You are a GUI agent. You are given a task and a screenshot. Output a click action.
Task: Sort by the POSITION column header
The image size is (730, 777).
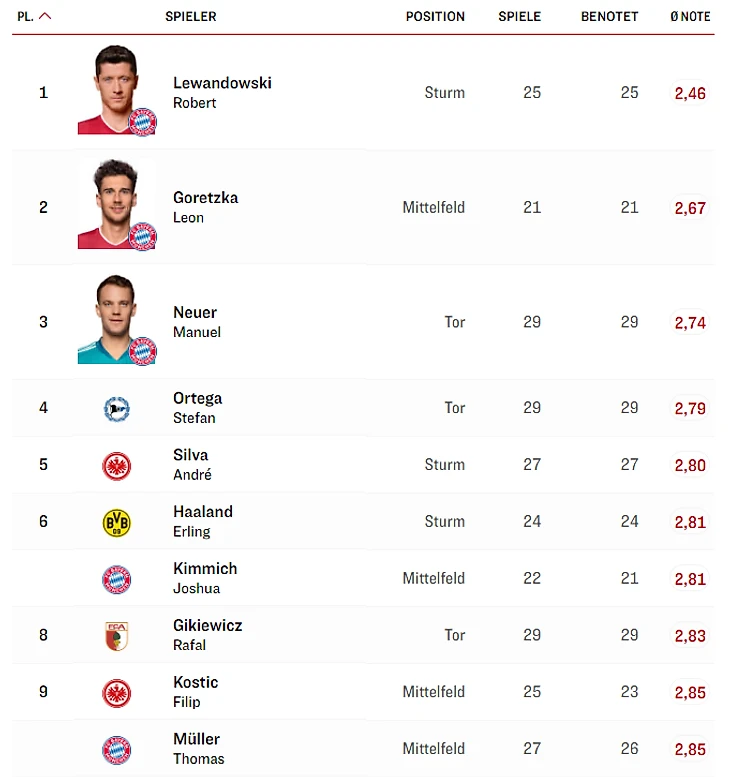[435, 16]
